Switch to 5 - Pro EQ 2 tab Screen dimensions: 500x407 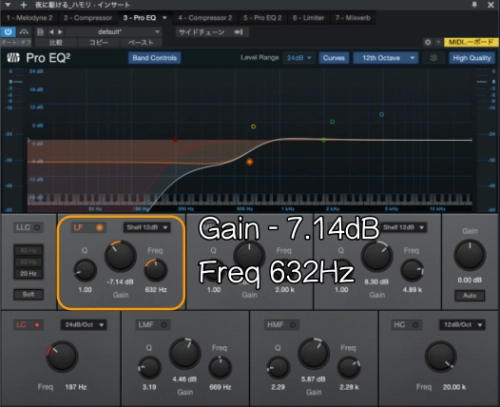(262, 18)
